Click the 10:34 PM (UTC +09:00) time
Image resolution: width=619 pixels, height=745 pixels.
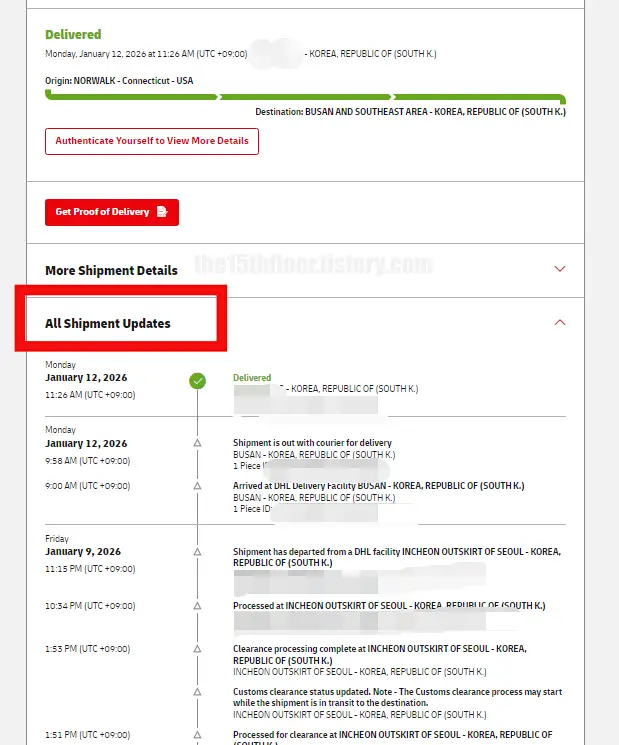point(90,606)
